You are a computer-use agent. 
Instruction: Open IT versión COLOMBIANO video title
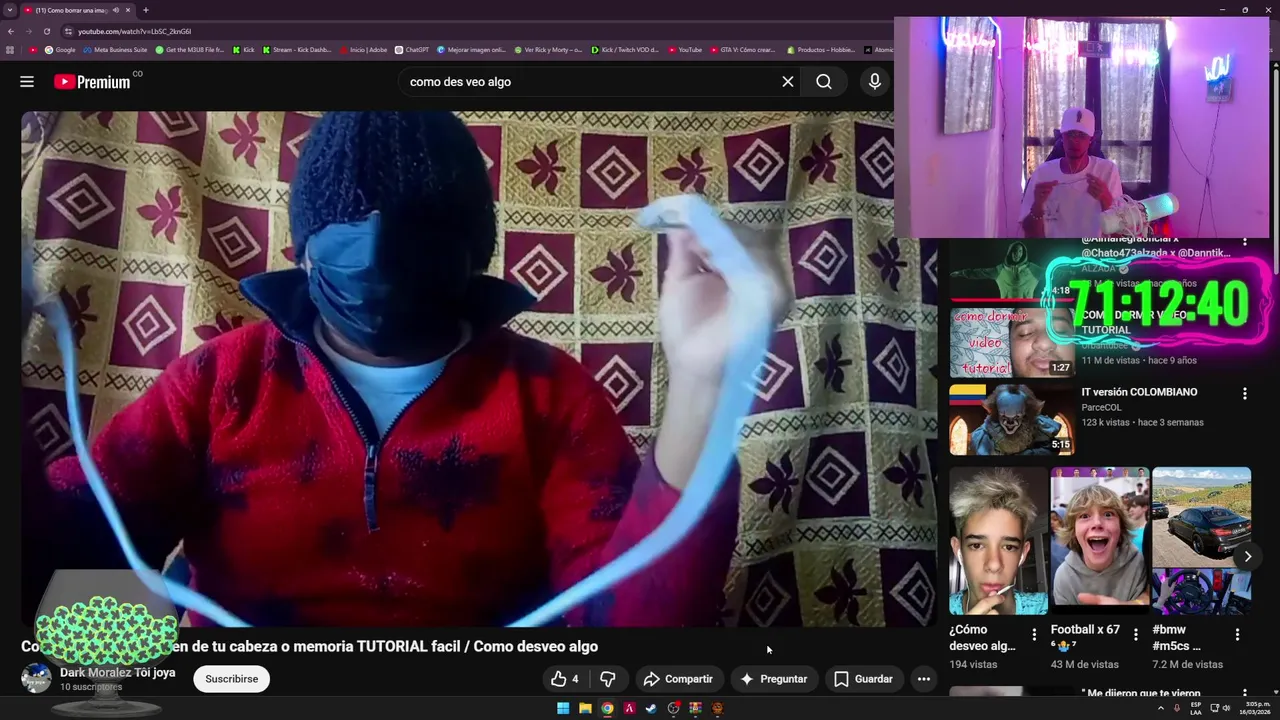(x=1139, y=392)
